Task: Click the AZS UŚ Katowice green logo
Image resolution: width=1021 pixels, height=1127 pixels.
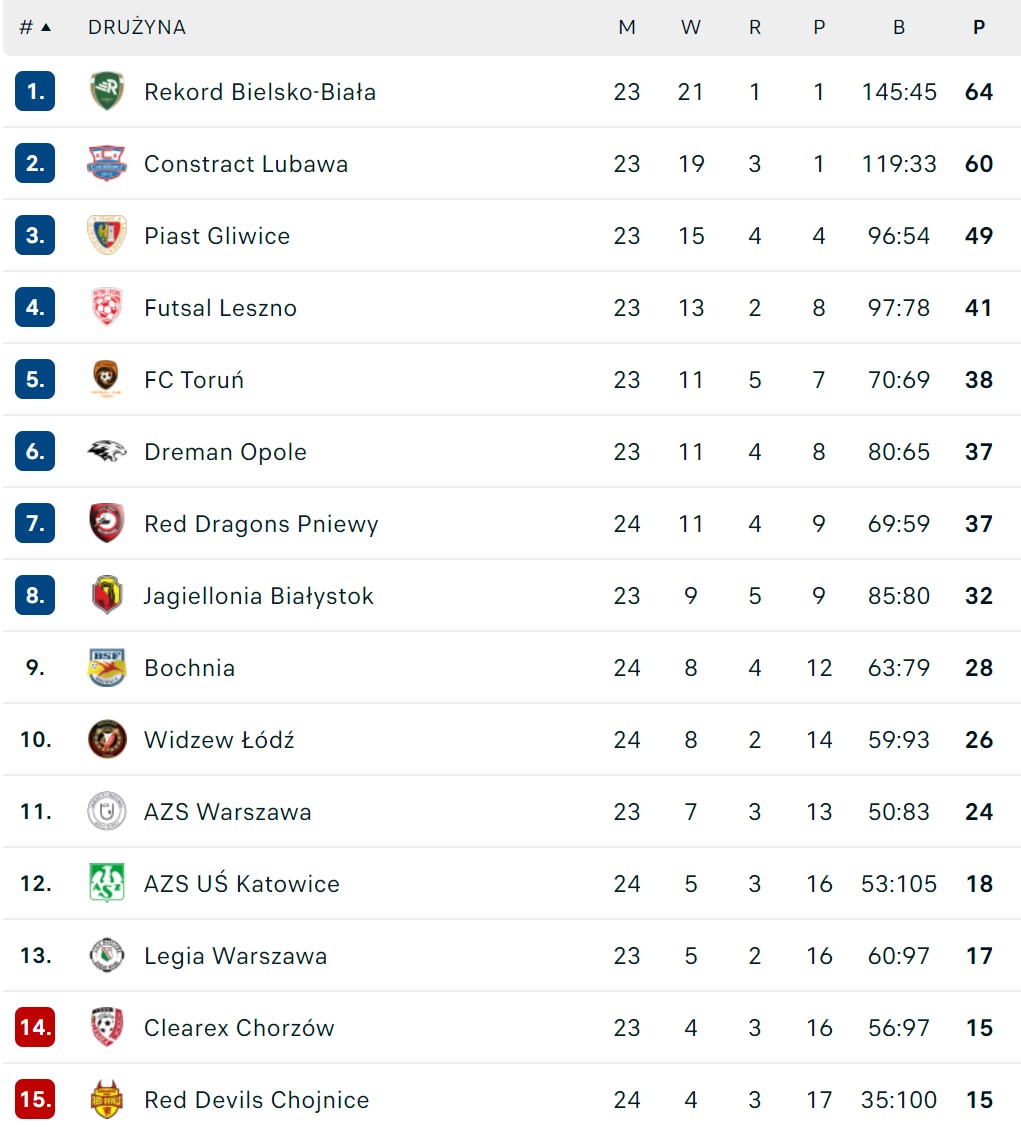Action: coord(107,884)
